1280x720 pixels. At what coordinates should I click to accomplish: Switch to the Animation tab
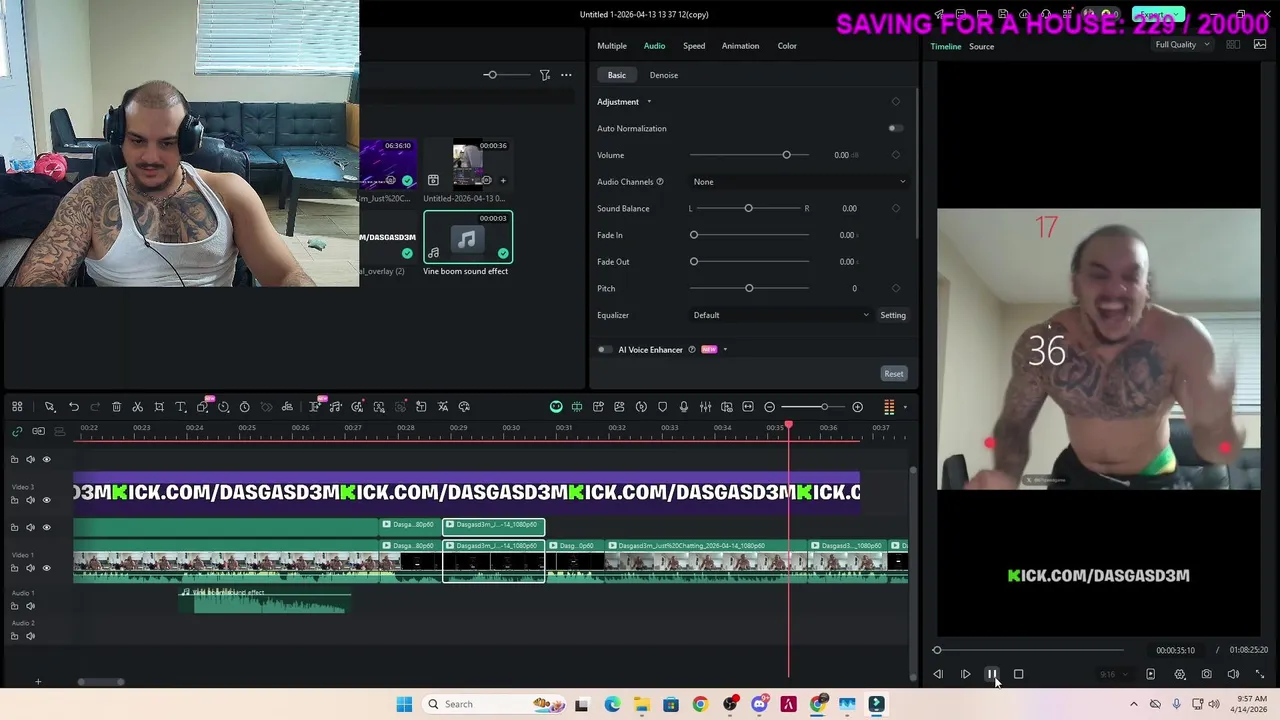(x=740, y=46)
